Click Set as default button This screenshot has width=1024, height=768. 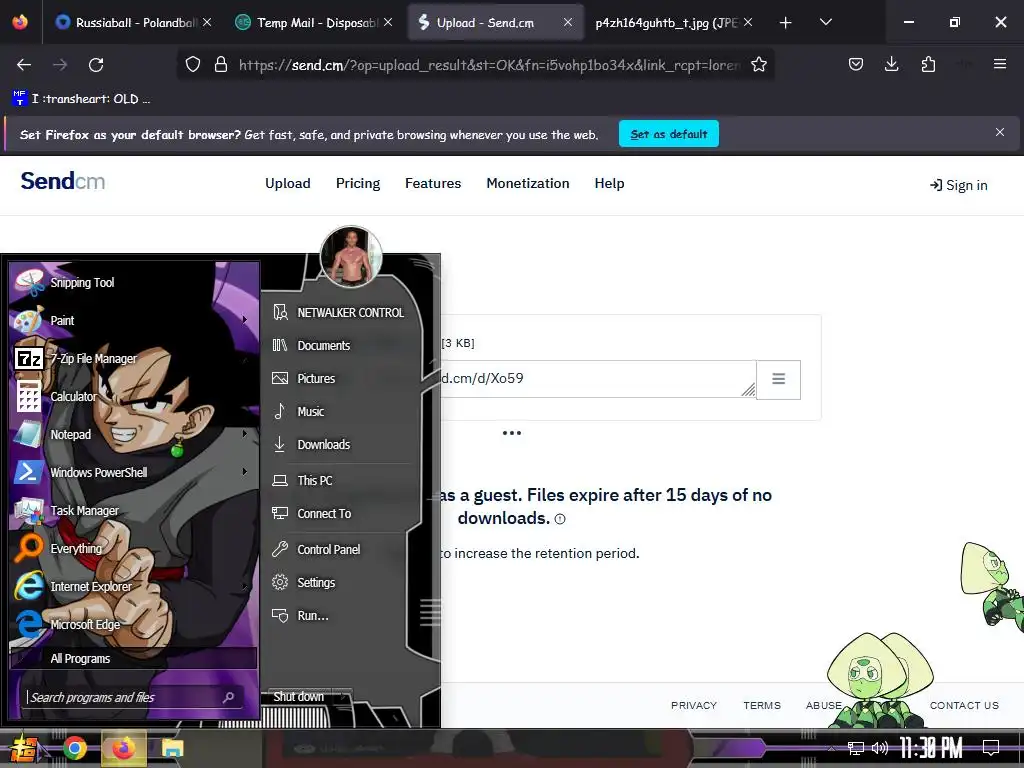click(669, 134)
